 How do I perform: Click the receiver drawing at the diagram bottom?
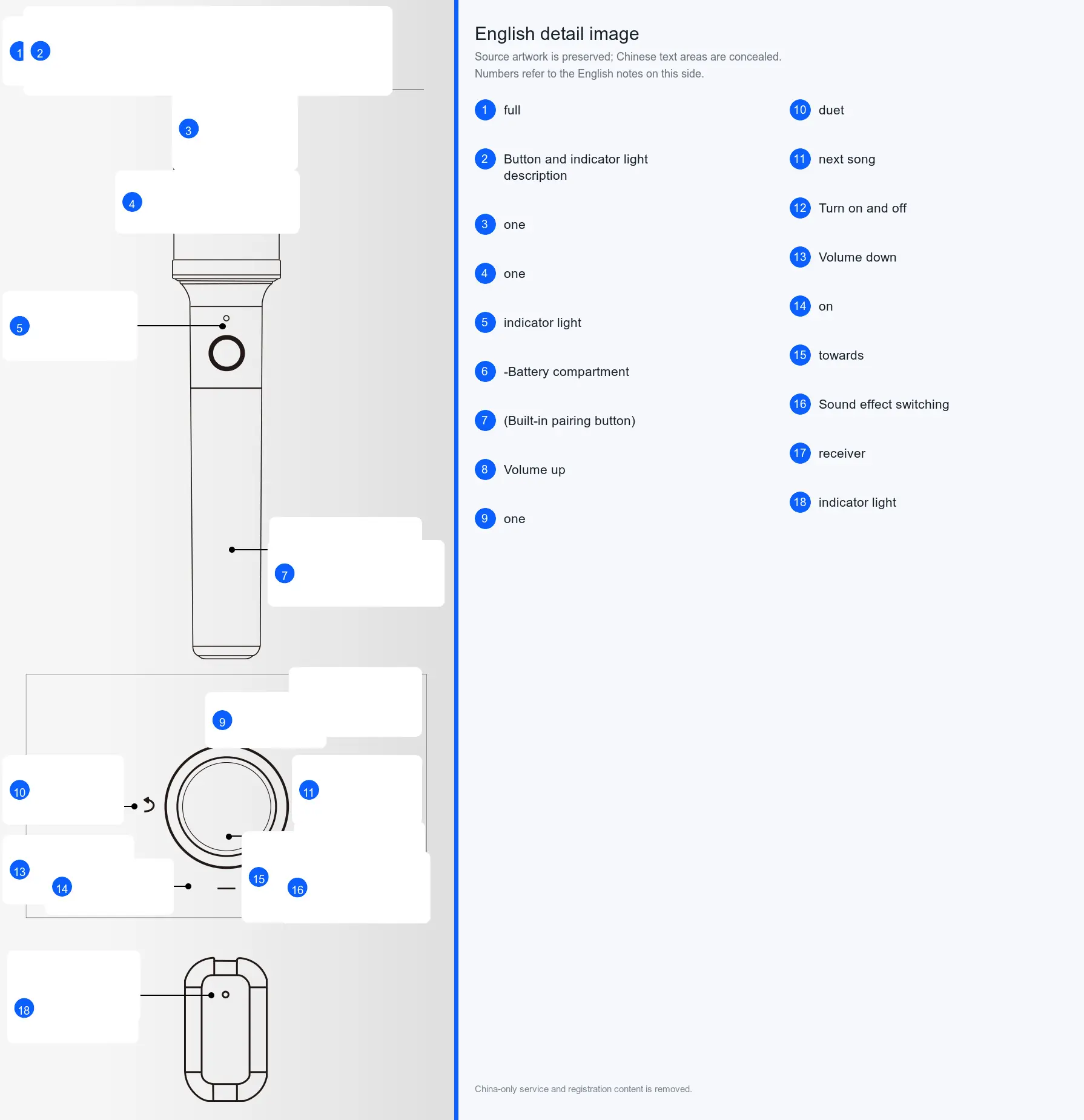[226, 1029]
